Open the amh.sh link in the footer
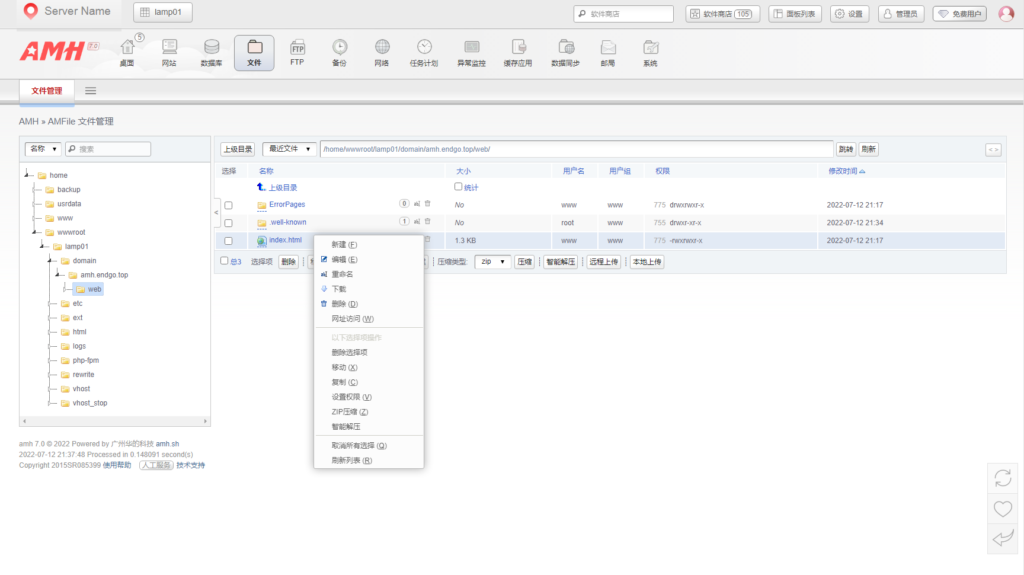Screen dimensions: 1024x575 (x=167, y=444)
